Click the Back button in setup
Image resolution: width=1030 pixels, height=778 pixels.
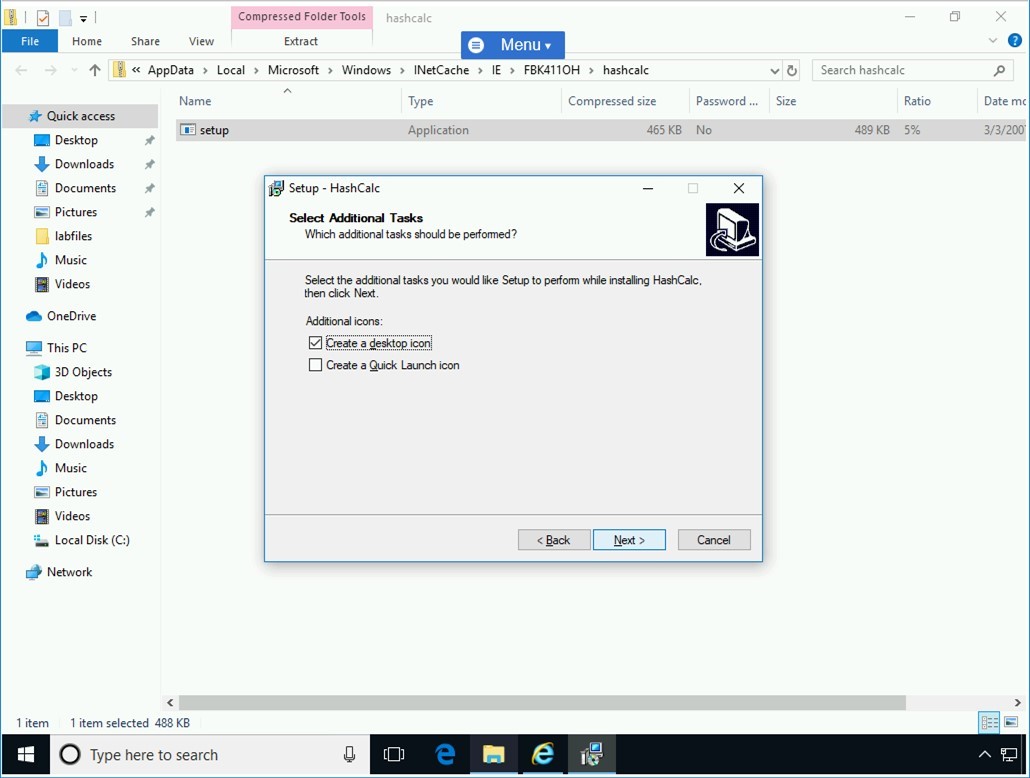[x=554, y=540]
